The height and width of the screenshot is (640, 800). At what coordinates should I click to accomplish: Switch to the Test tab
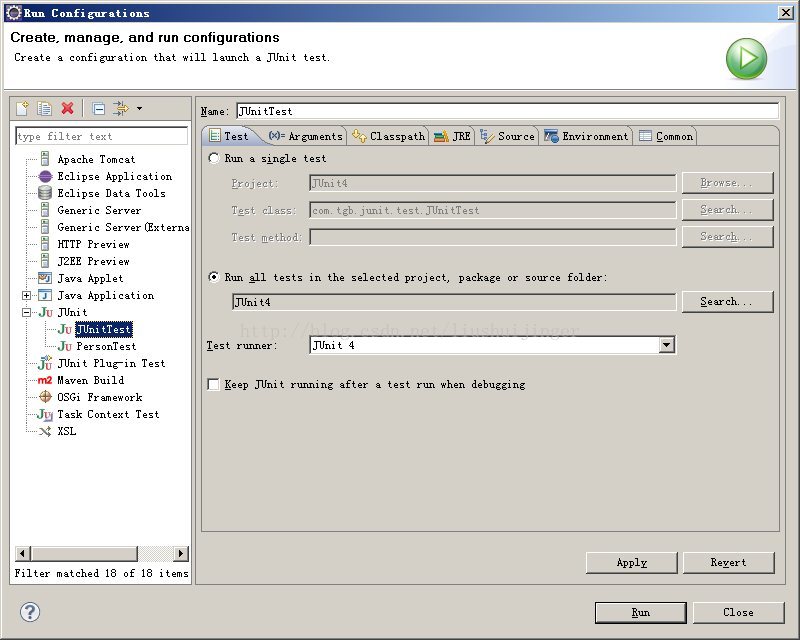point(229,136)
